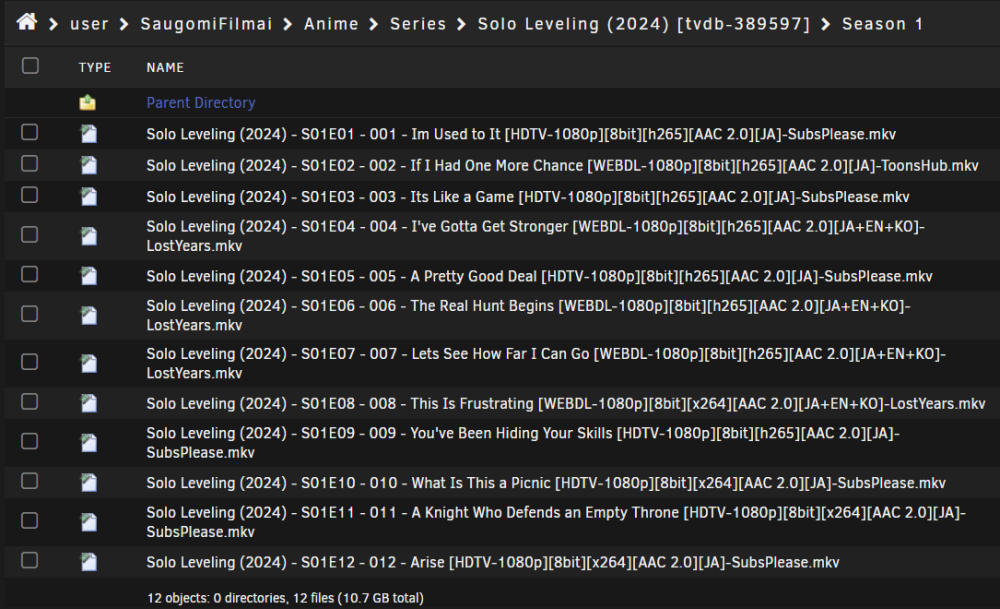Open S01E10 What Is This a Picnic file
This screenshot has height=609, width=1000.
tap(546, 483)
